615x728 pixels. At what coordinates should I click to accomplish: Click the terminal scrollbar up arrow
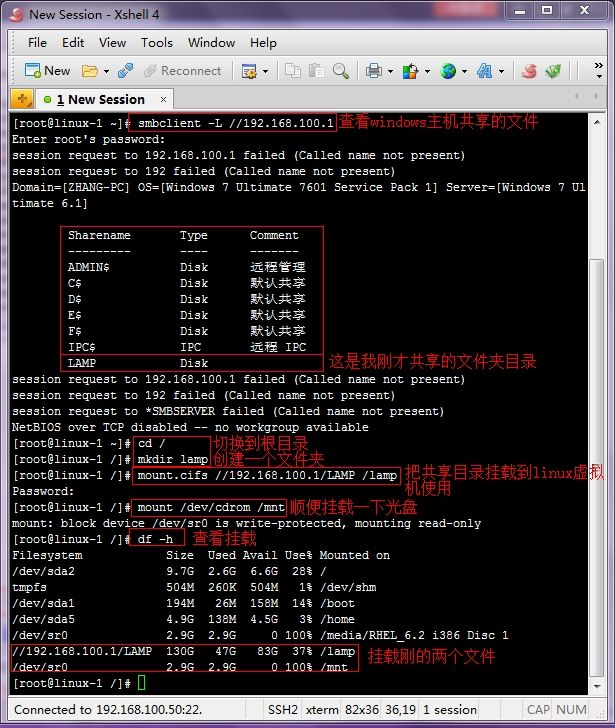point(597,122)
